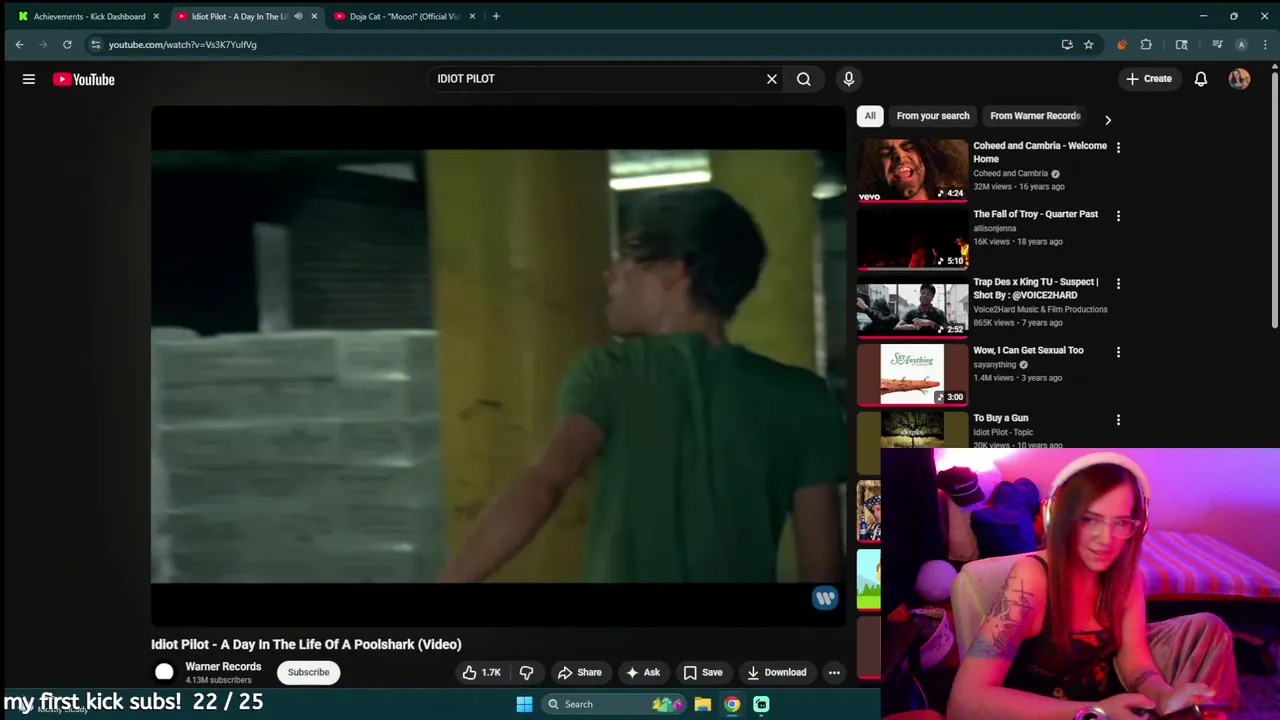Open the Wow, I Can Get Sexual Too thumbnail

[x=912, y=374]
